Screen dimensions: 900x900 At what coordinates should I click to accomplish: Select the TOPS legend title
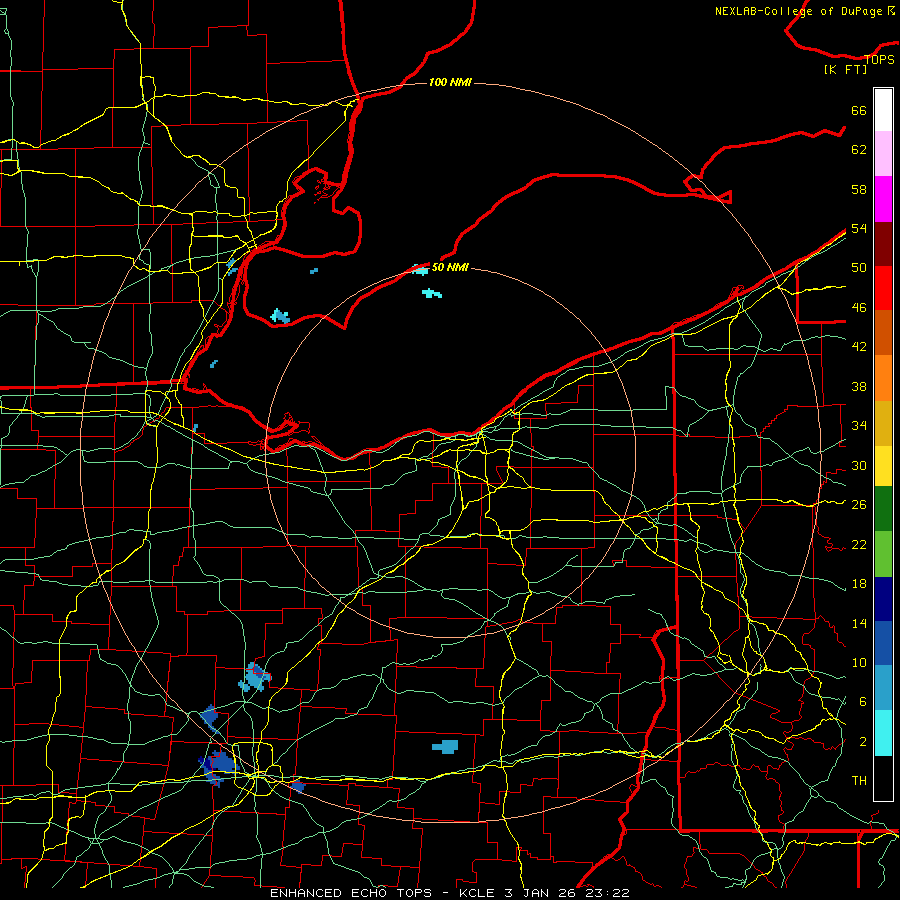[879, 60]
